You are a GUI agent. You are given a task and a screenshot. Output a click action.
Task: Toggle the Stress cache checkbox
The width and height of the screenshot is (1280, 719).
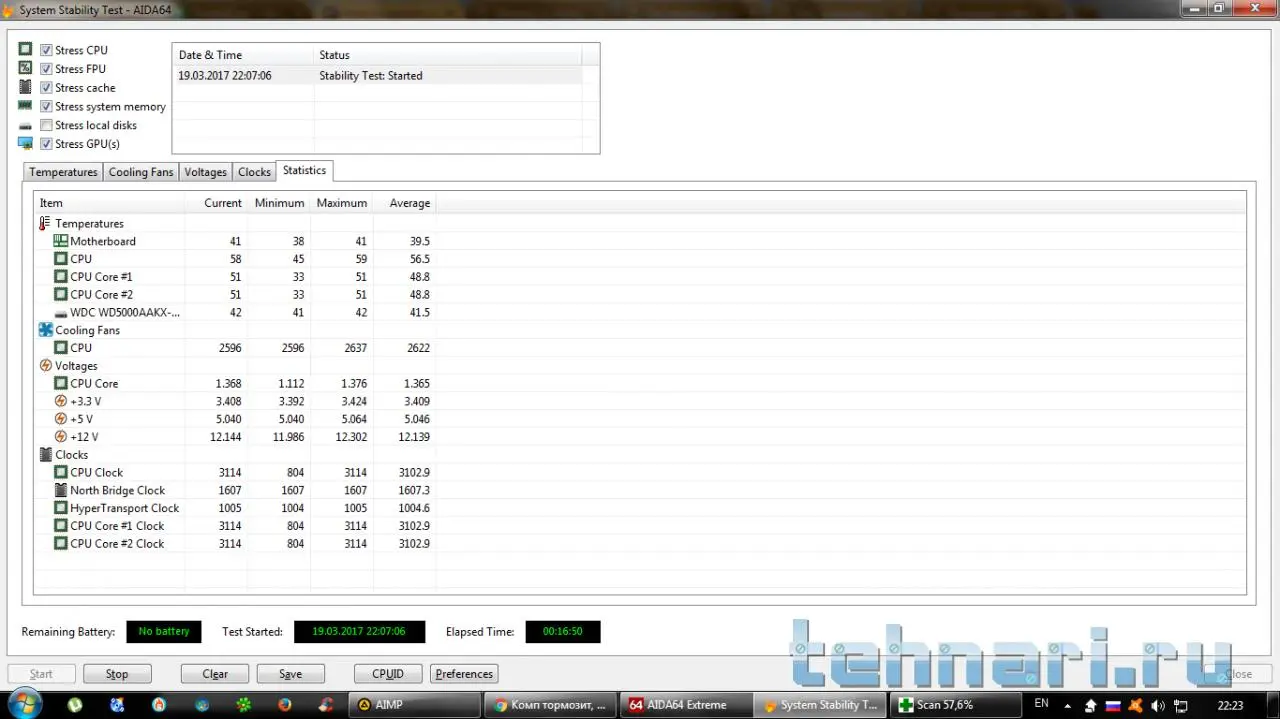tap(46, 88)
